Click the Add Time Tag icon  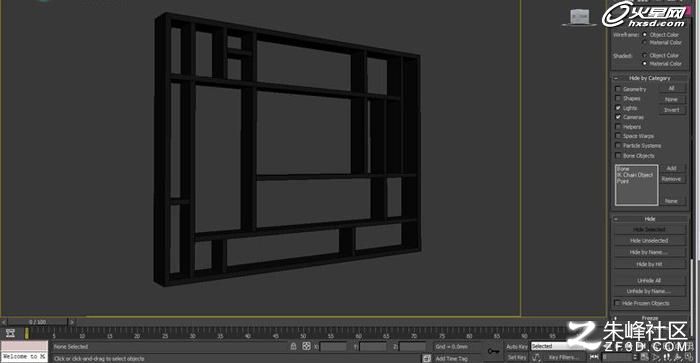point(427,358)
